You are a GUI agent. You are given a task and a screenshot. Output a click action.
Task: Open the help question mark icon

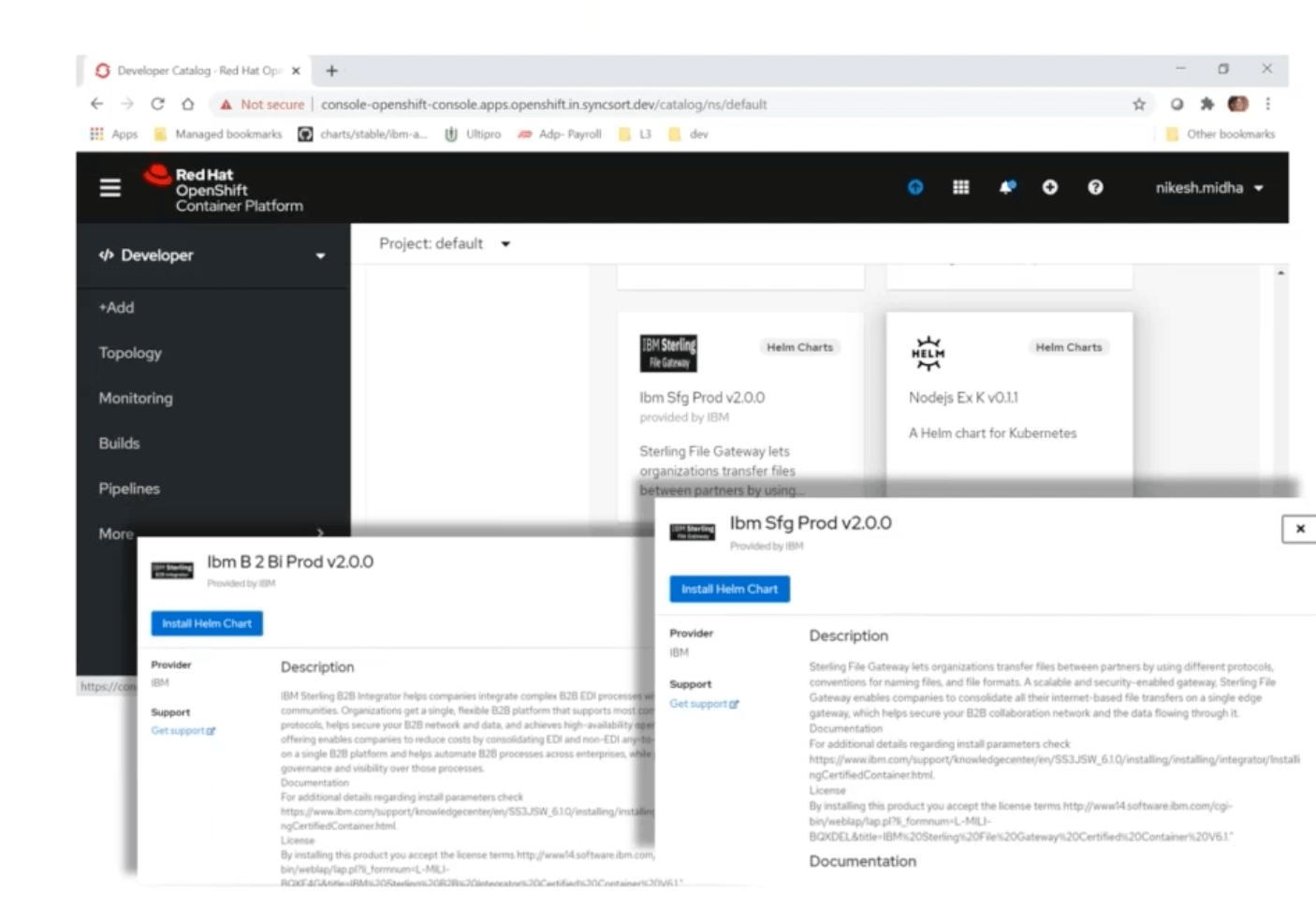point(1095,187)
